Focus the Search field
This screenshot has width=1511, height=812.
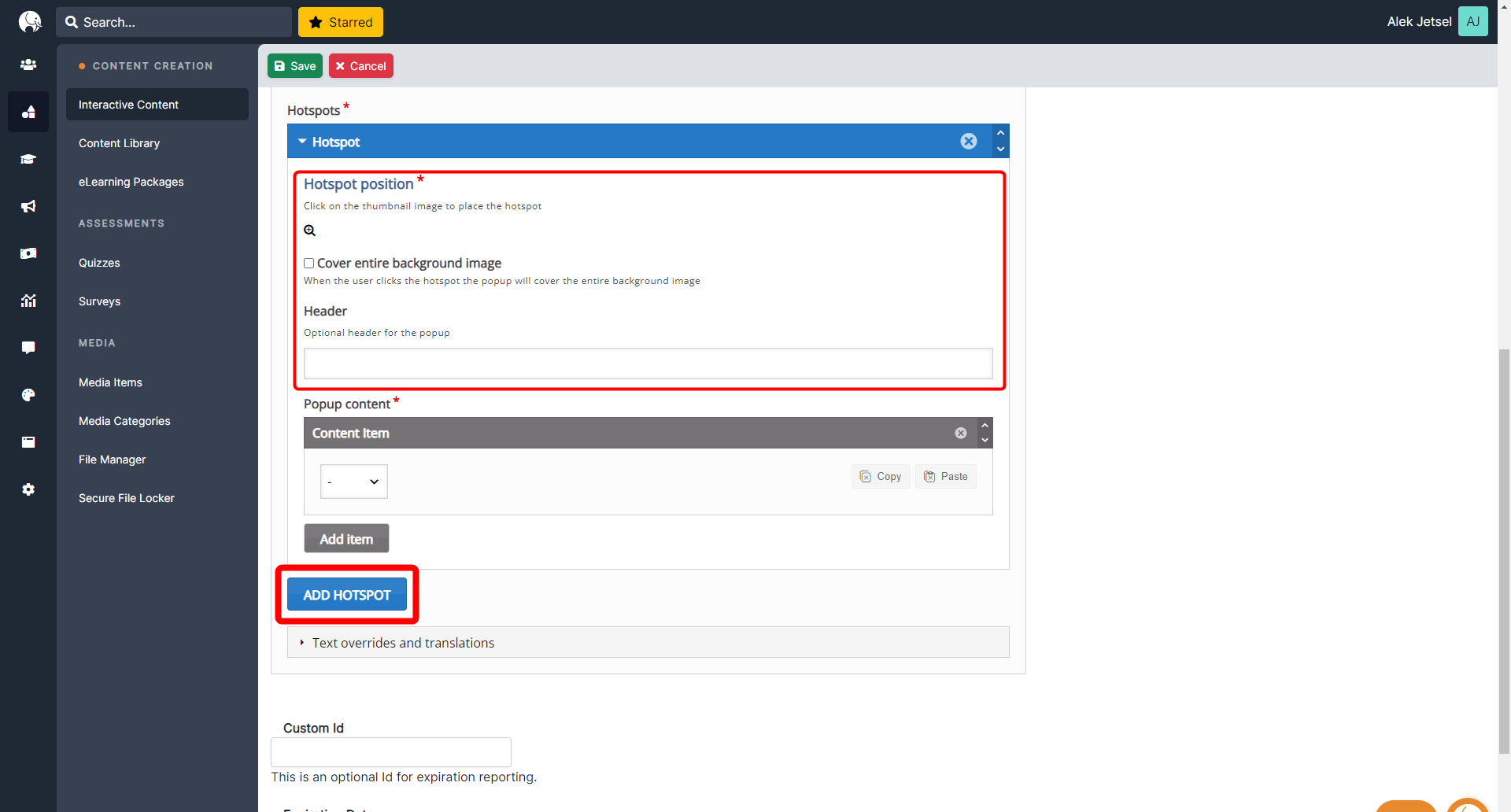point(174,22)
